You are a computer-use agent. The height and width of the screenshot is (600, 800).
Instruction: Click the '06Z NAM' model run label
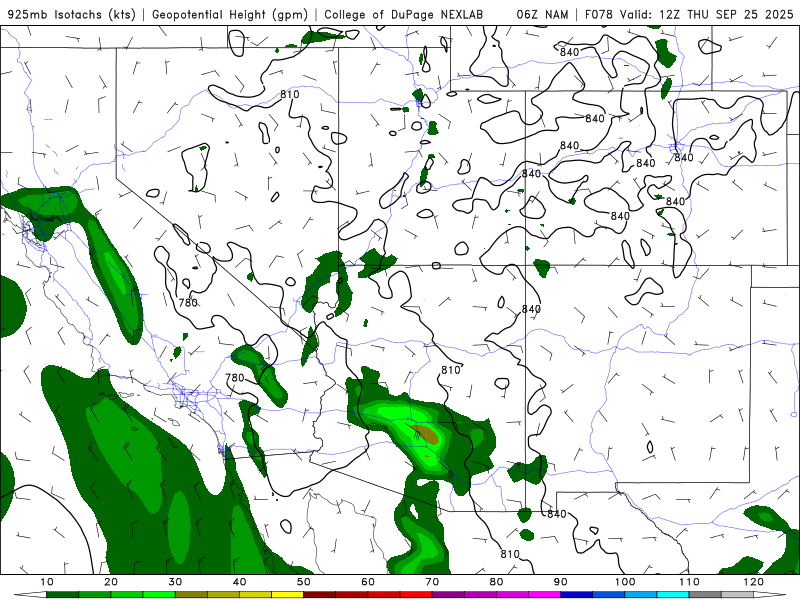coord(542,14)
